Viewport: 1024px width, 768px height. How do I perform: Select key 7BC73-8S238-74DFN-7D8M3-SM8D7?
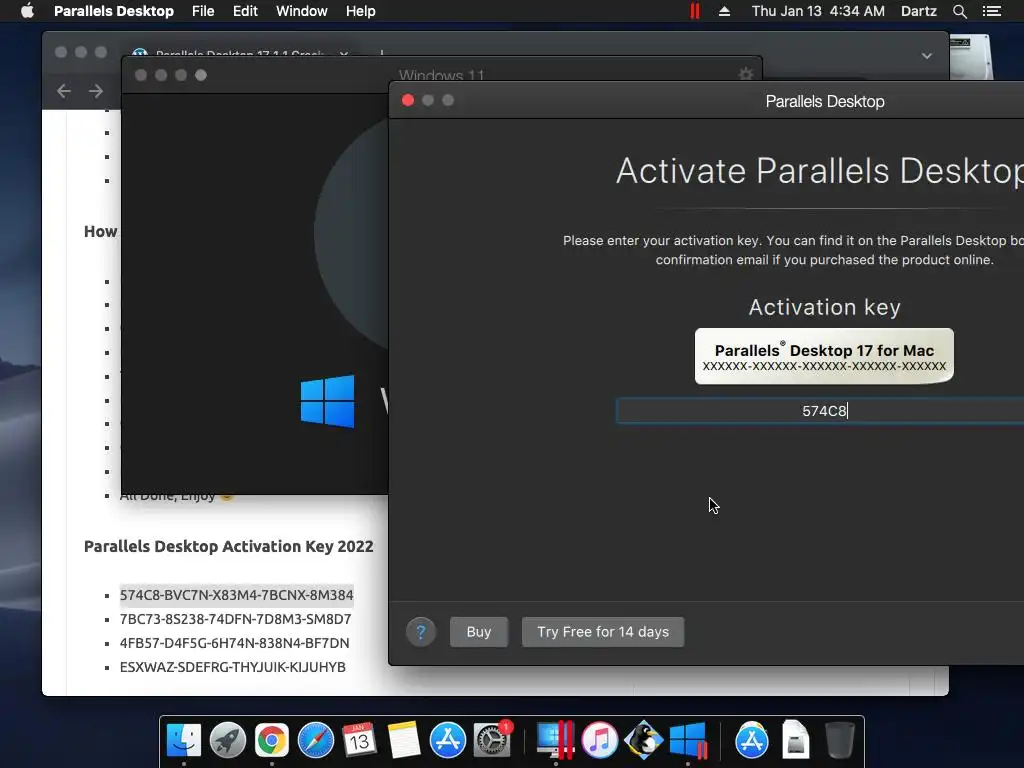235,619
